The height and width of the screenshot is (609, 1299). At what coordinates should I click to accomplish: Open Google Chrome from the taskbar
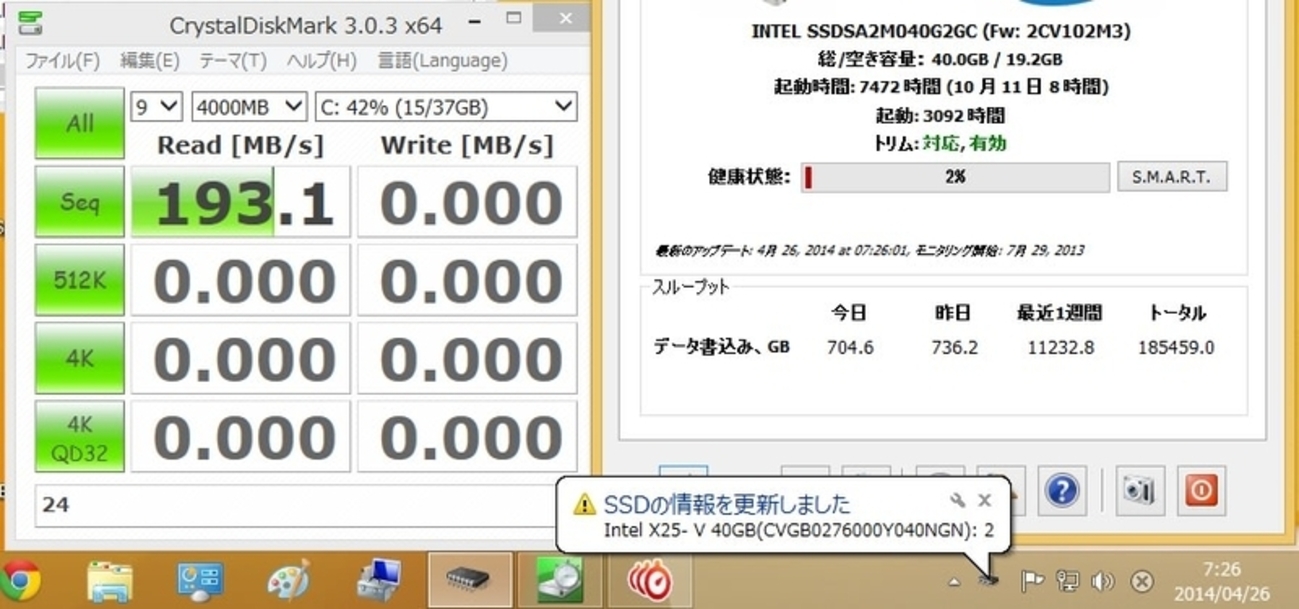pyautogui.click(x=21, y=580)
